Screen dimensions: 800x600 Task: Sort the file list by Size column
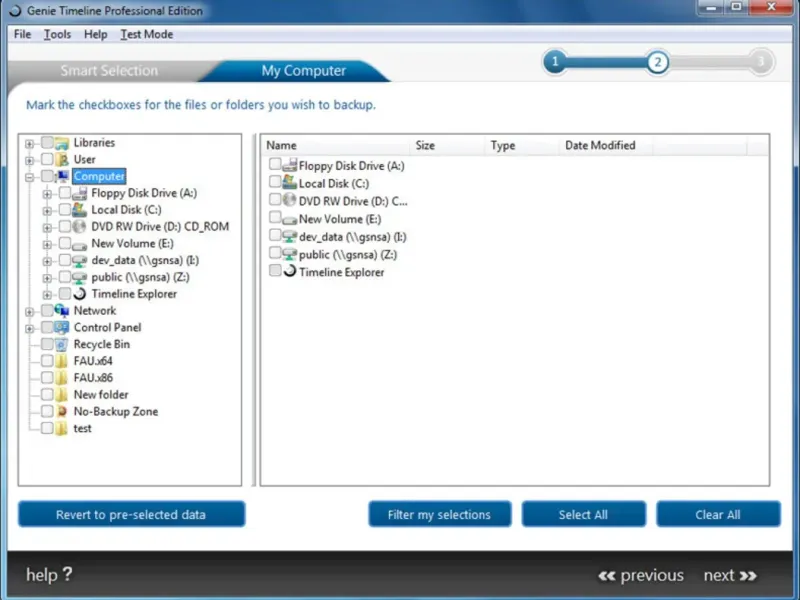(447, 145)
